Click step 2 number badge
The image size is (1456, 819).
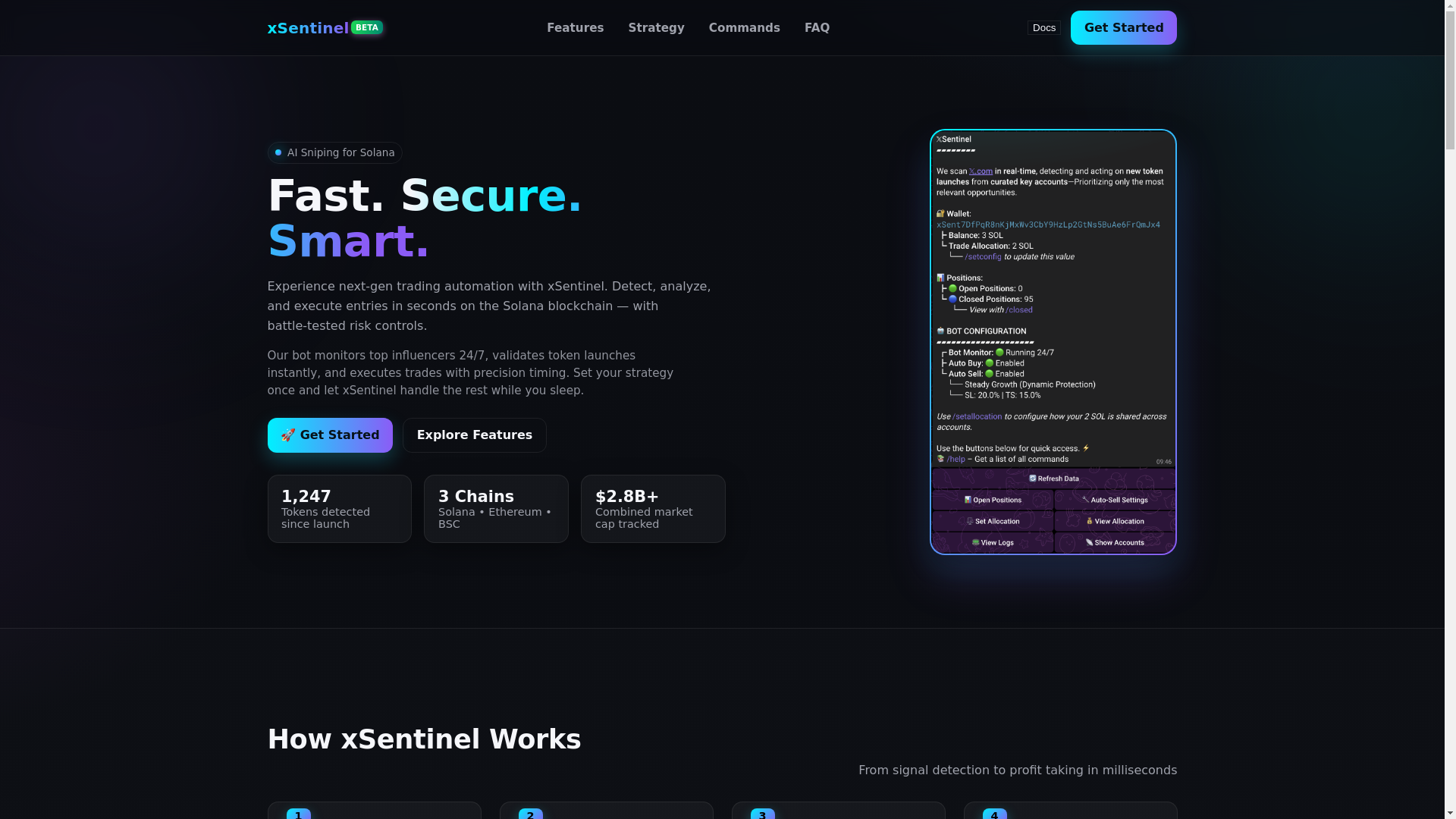tap(531, 814)
